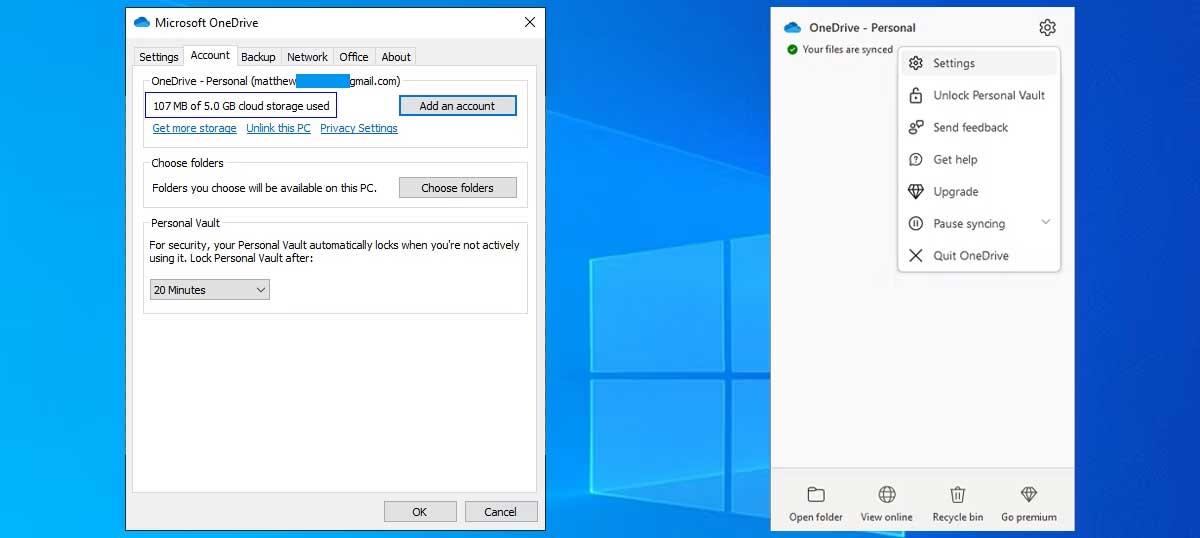1200x538 pixels.
Task: Click the View online globe icon
Action: click(x=887, y=494)
